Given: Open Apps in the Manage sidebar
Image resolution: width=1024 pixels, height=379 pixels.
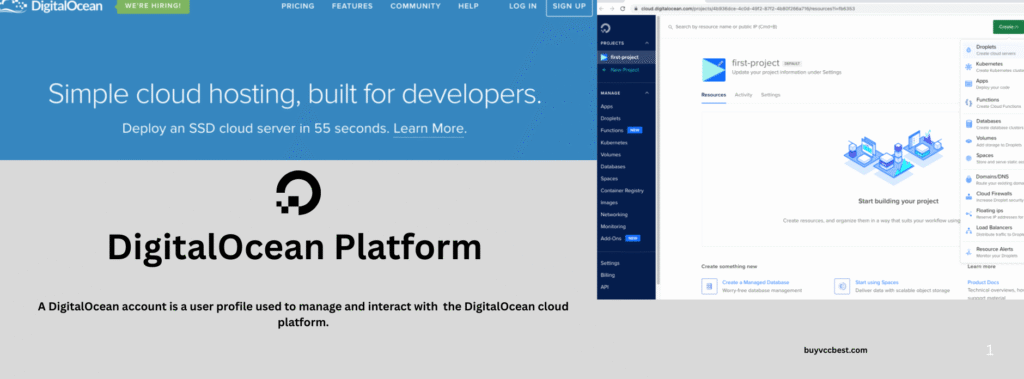Looking at the screenshot, I should pyautogui.click(x=607, y=107).
